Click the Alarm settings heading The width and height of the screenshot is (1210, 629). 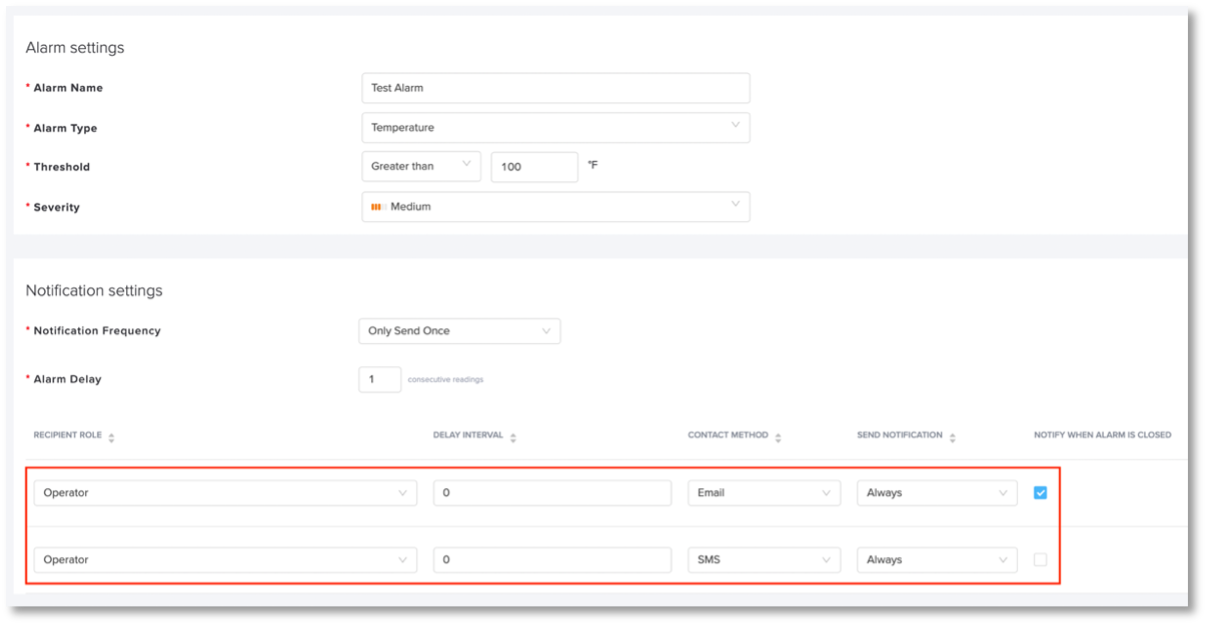75,48
